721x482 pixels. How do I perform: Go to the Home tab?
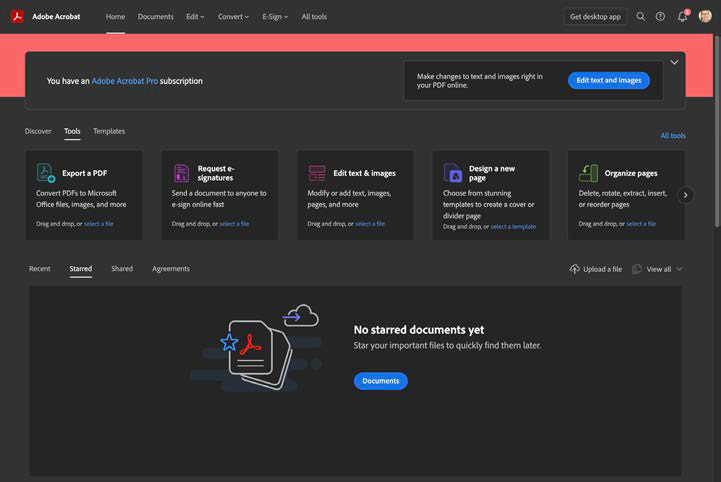[115, 17]
